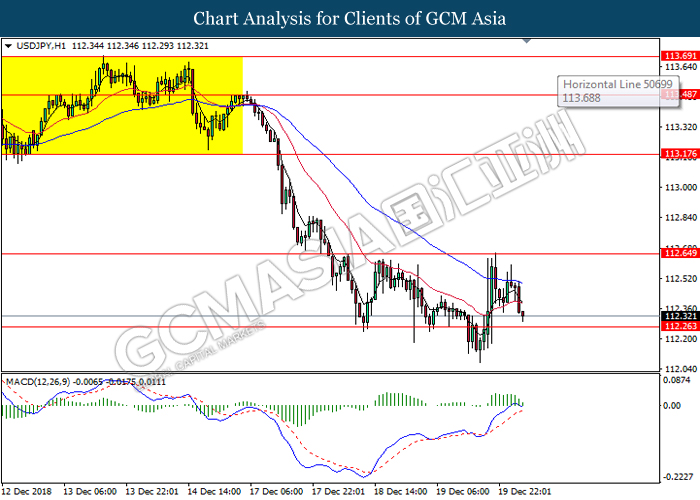Image resolution: width=700 pixels, height=500 pixels.
Task: Click the 13 Dec 22:01 time label
Action: (x=152, y=492)
